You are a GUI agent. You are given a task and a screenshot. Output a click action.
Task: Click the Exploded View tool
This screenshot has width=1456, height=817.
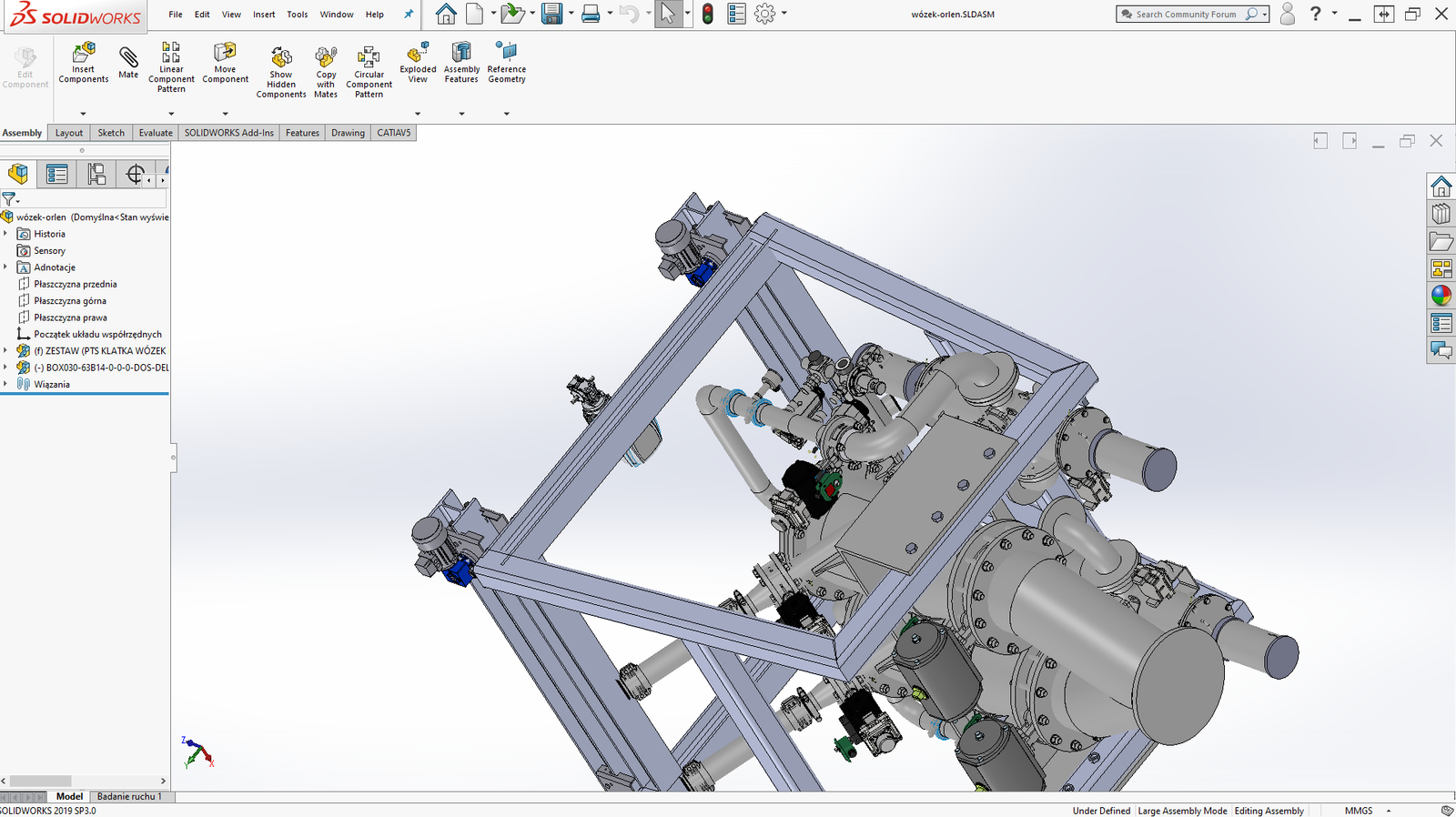[x=418, y=62]
